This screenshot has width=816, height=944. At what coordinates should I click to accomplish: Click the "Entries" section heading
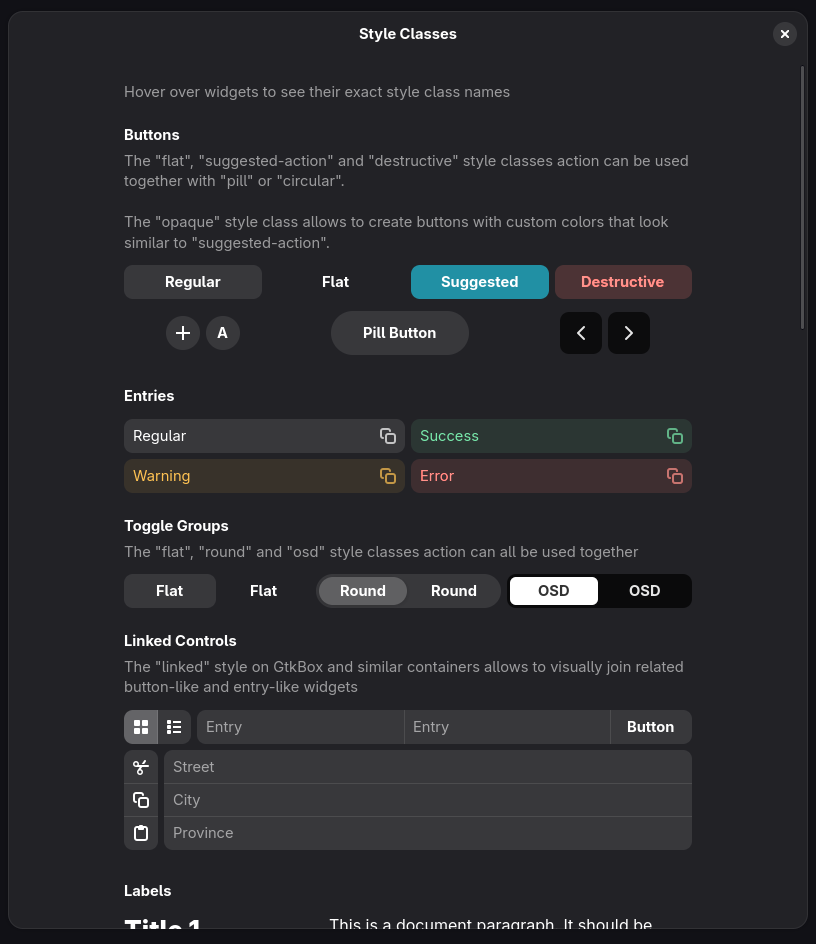point(149,396)
